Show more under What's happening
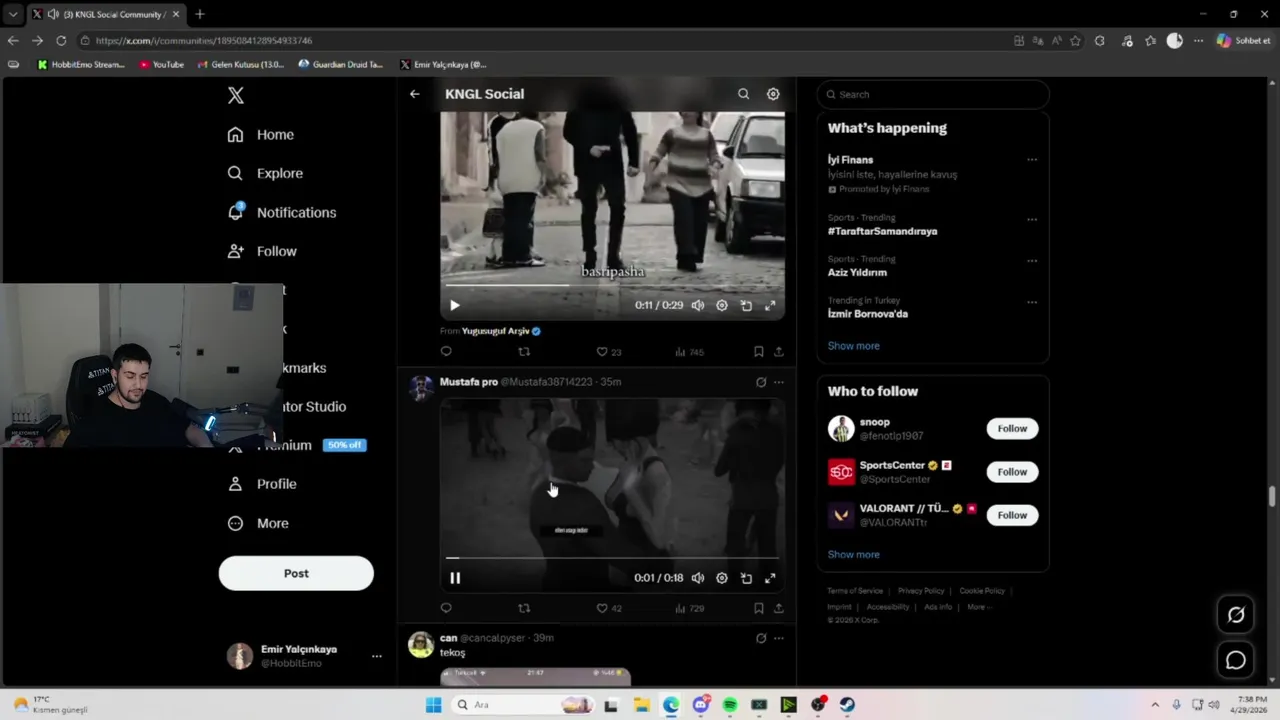1280x720 pixels. [x=854, y=346]
